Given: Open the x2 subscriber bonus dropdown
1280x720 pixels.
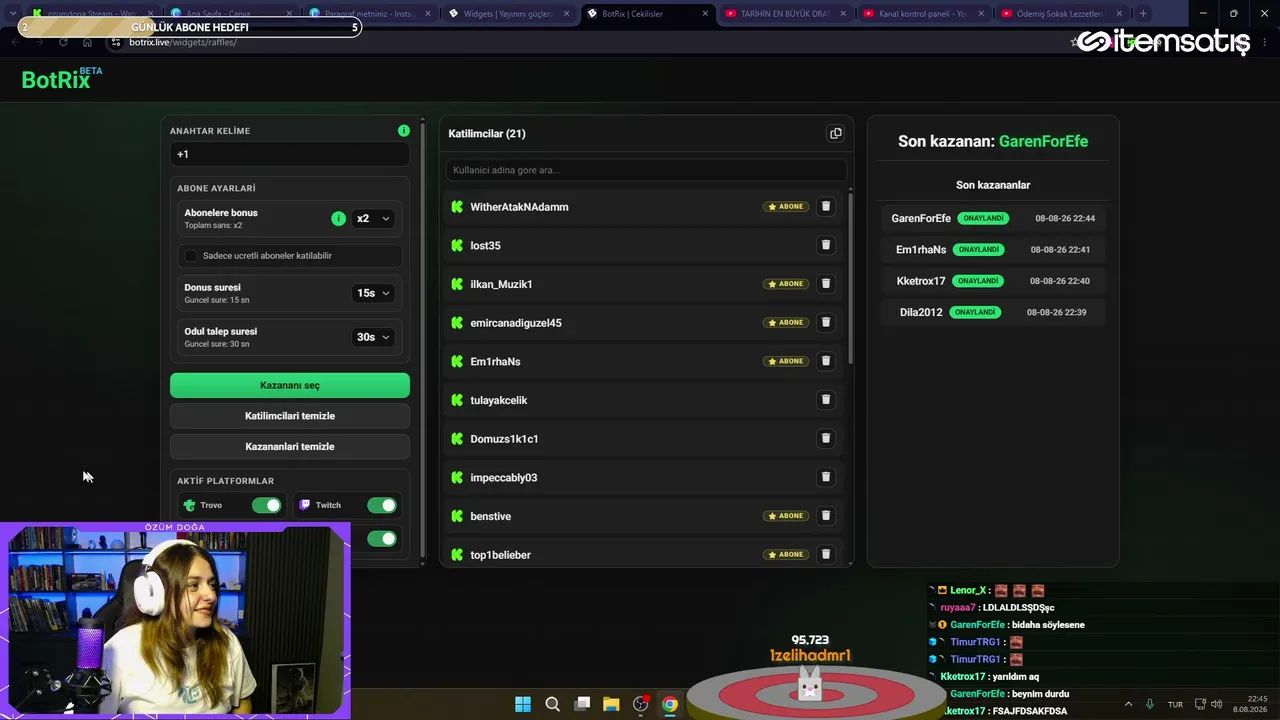Looking at the screenshot, I should tap(373, 218).
